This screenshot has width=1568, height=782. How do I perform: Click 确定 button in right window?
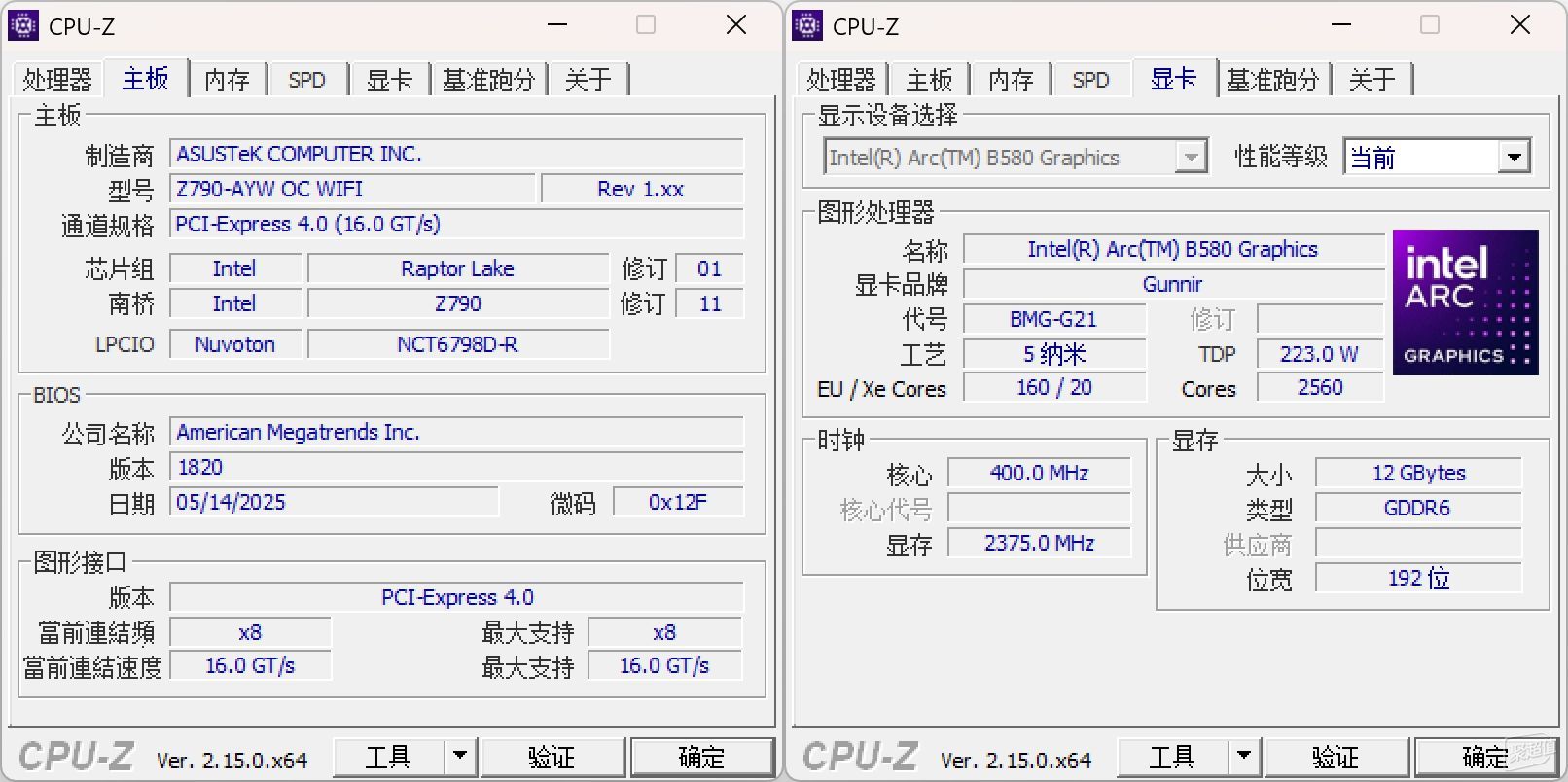[x=1485, y=756]
